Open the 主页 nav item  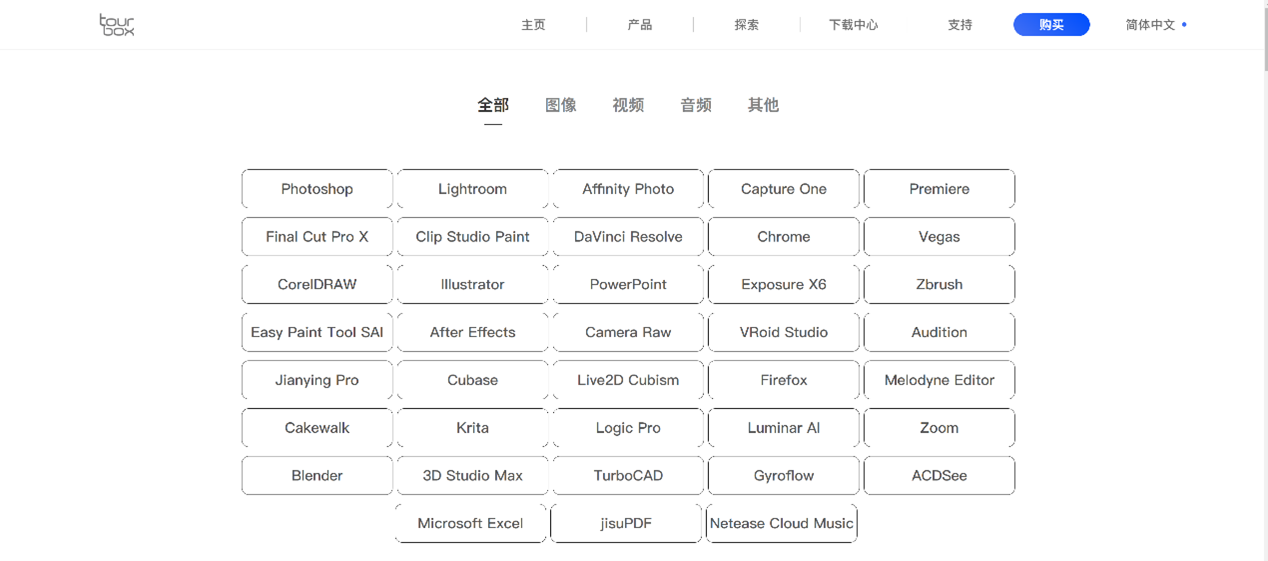pyautogui.click(x=533, y=25)
